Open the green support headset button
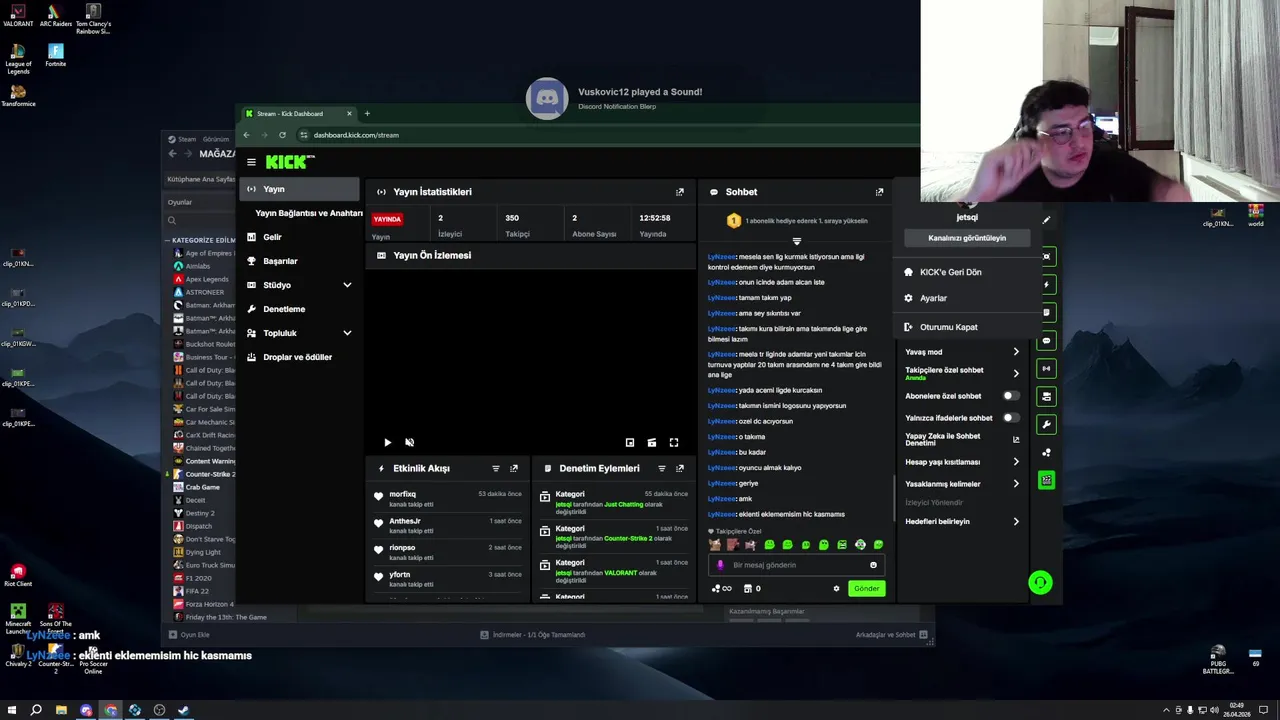This screenshot has width=1280, height=720. coord(1040,582)
